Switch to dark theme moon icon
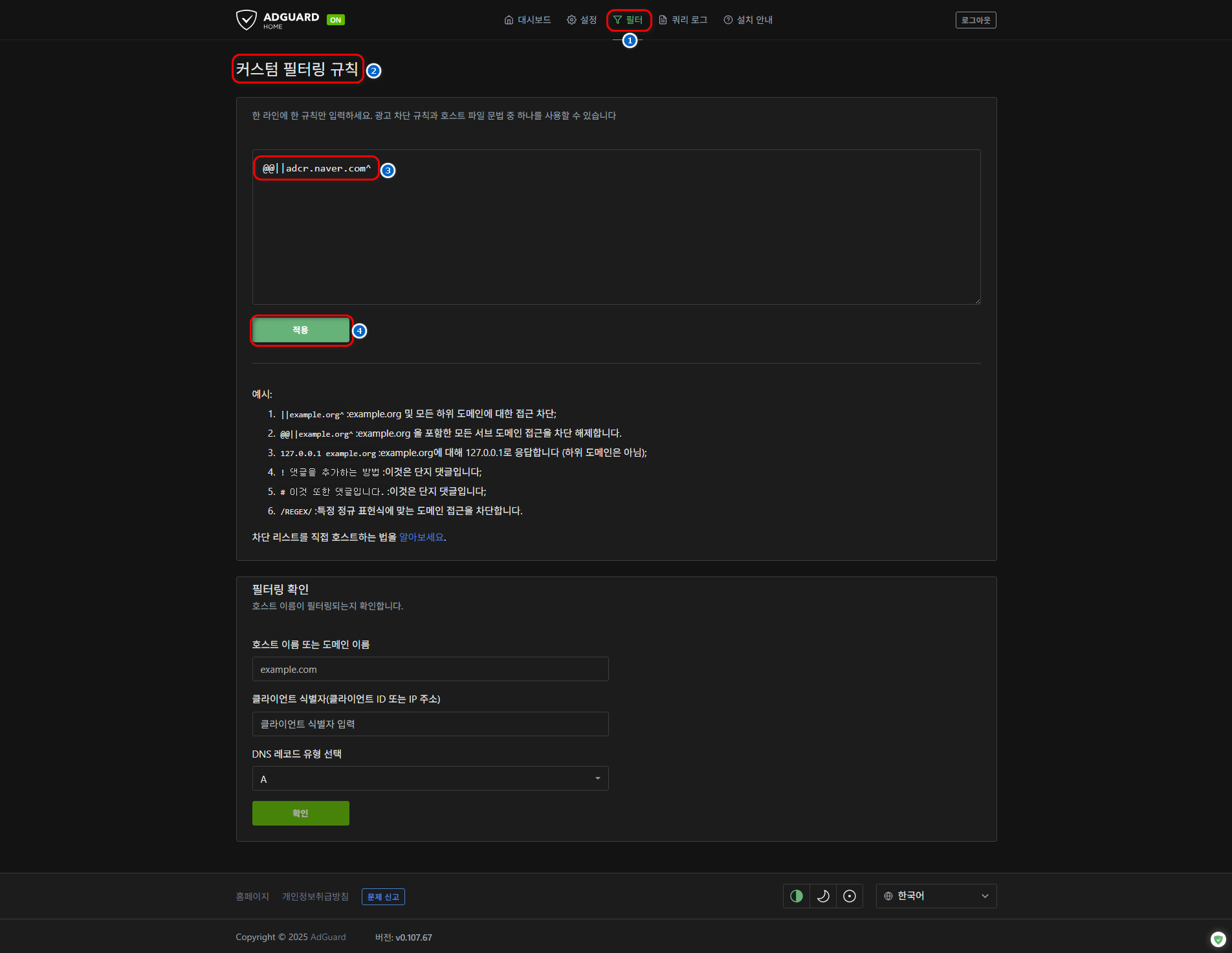The image size is (1232, 953). (823, 896)
